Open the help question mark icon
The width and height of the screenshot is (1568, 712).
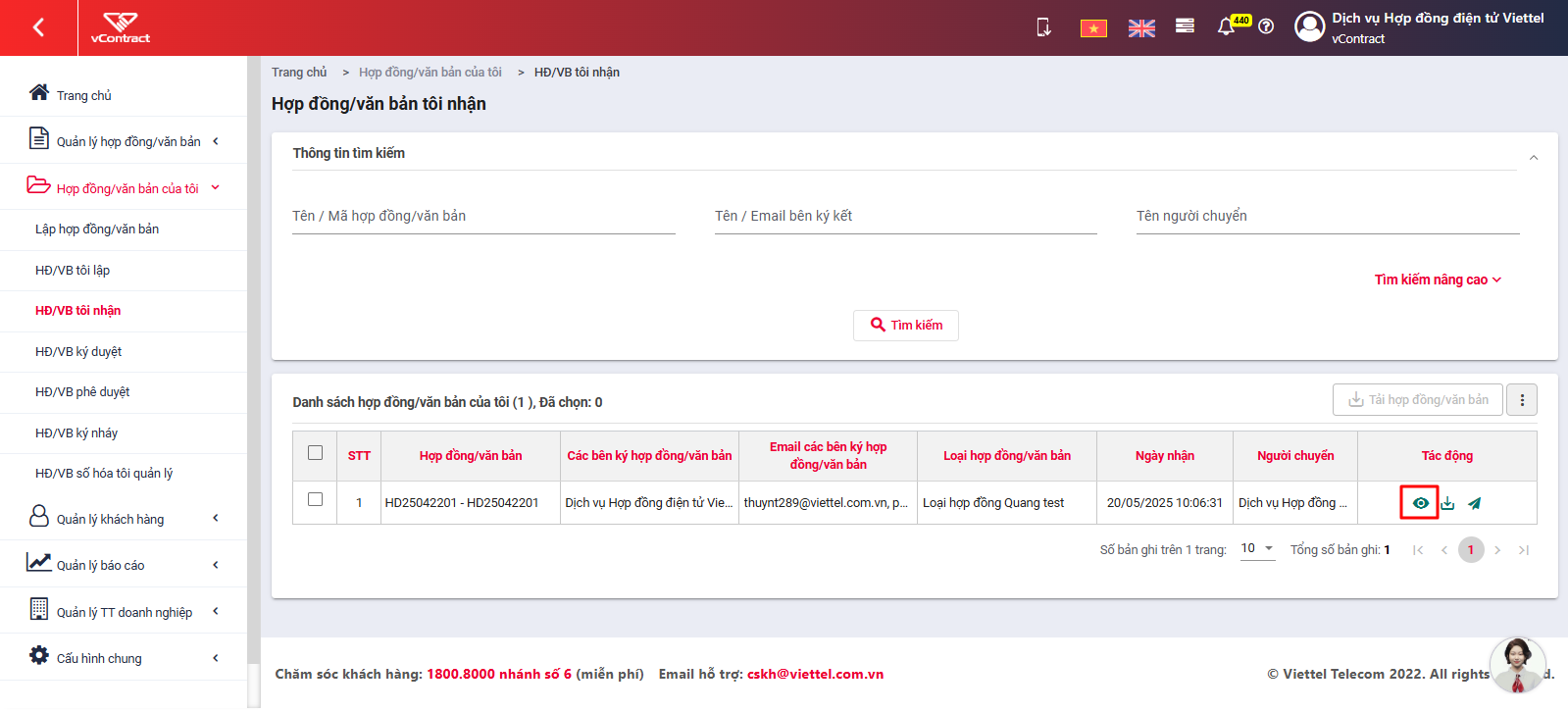click(x=1266, y=26)
